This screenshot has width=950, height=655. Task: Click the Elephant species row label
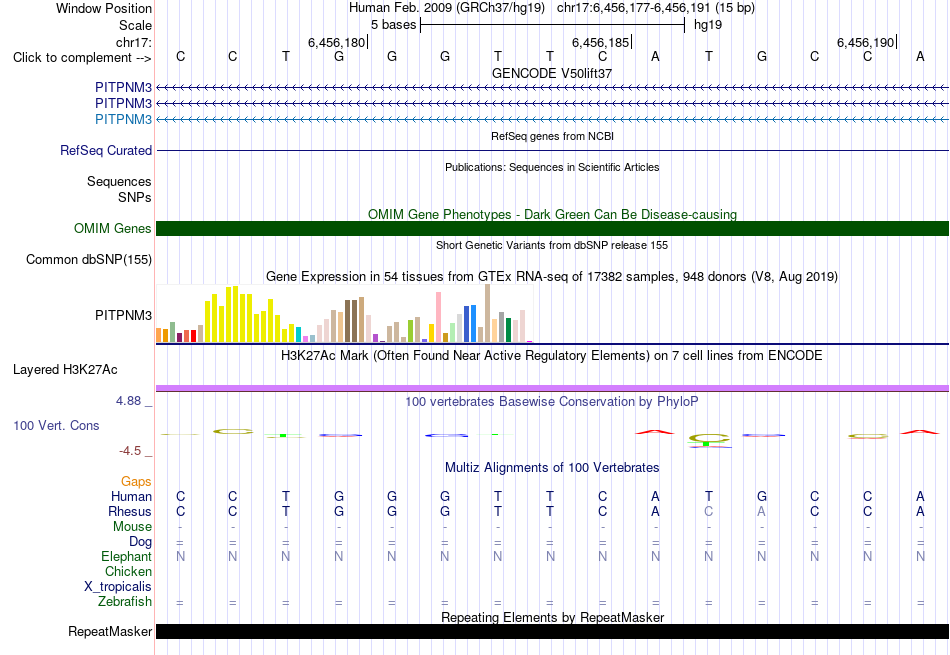(127, 556)
